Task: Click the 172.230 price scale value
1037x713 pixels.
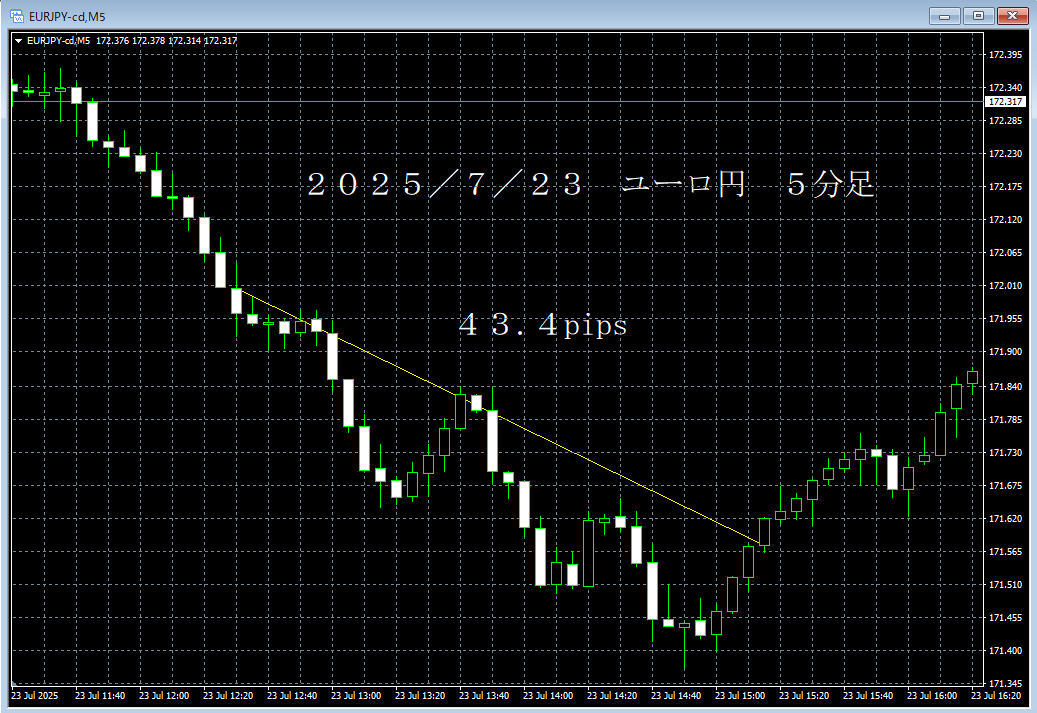Action: coord(1005,153)
